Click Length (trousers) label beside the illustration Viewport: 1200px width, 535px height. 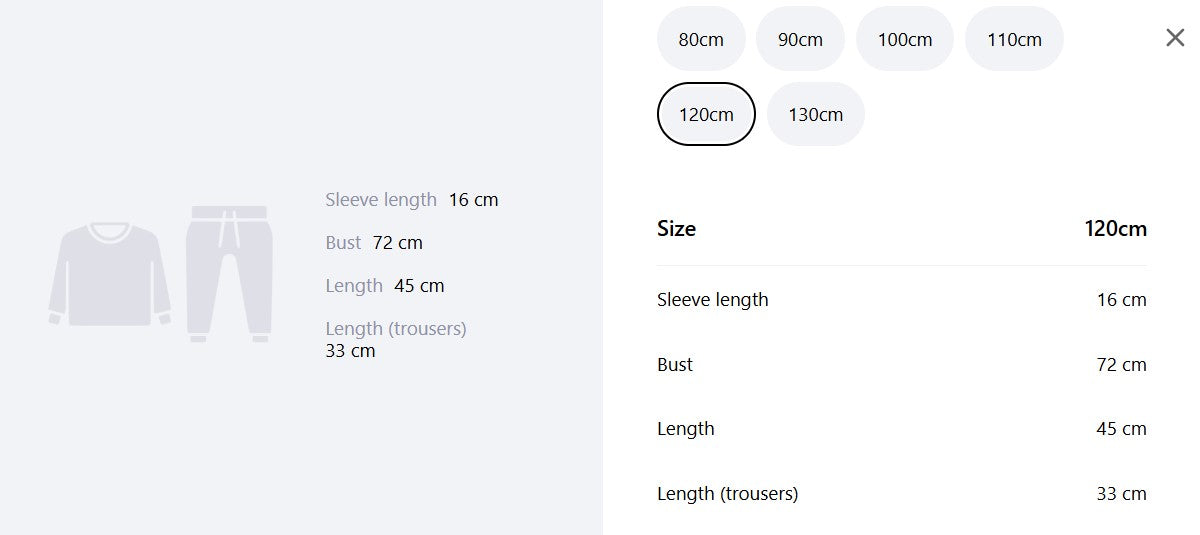[x=396, y=328]
